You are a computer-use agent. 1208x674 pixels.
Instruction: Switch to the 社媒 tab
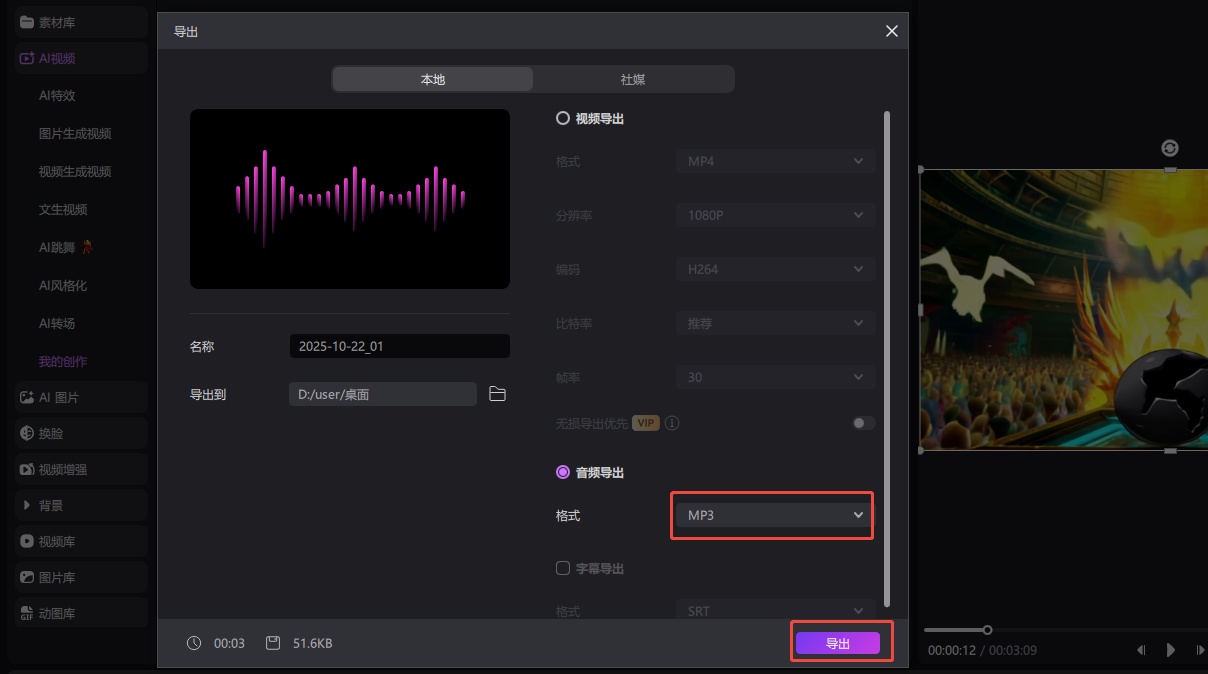pyautogui.click(x=633, y=79)
